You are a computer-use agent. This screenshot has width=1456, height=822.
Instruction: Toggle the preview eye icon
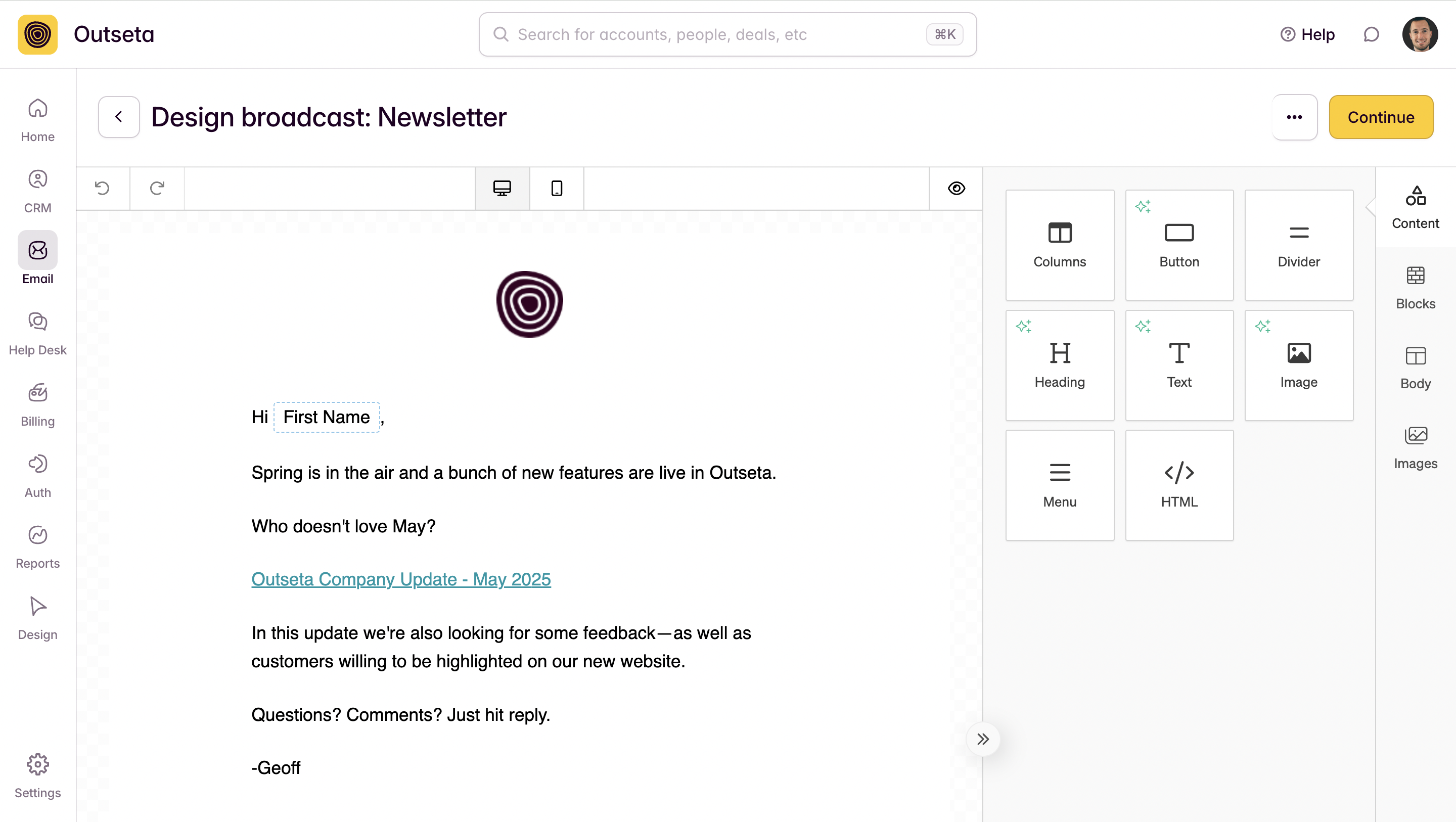956,188
